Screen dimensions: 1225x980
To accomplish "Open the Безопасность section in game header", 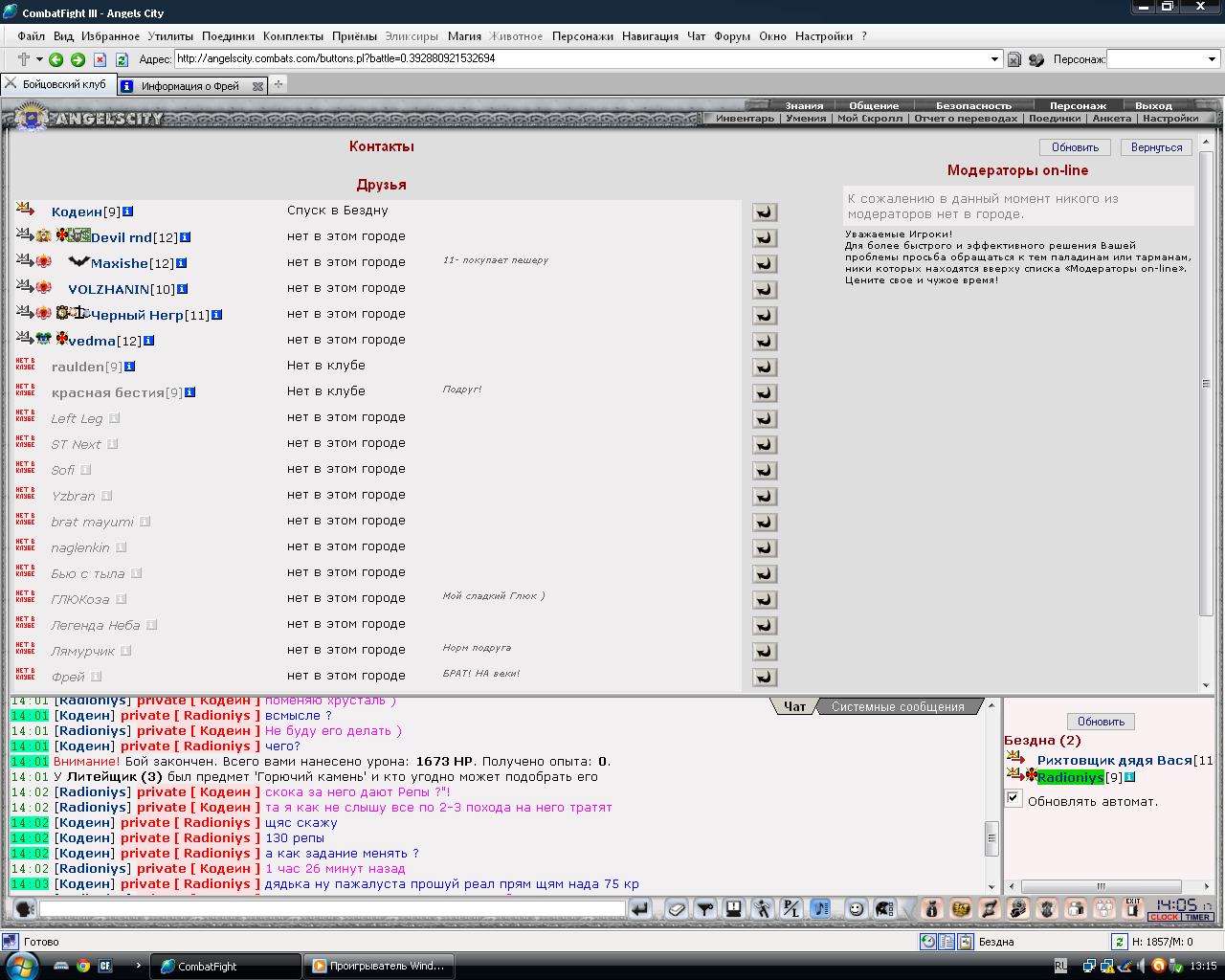I will [973, 106].
